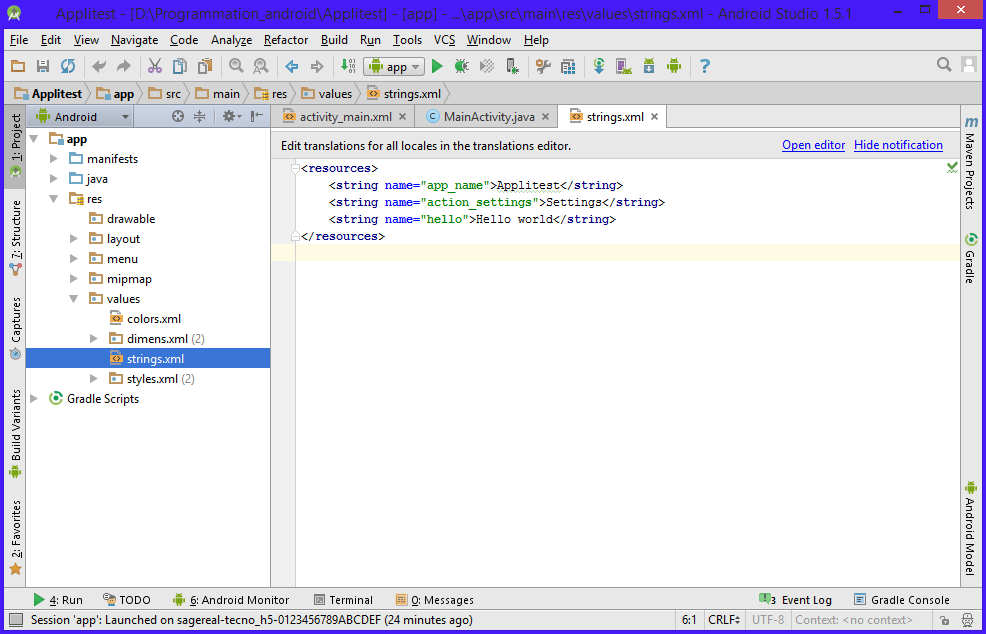
Task: Open the Android Monitor tool window
Action: [x=231, y=600]
